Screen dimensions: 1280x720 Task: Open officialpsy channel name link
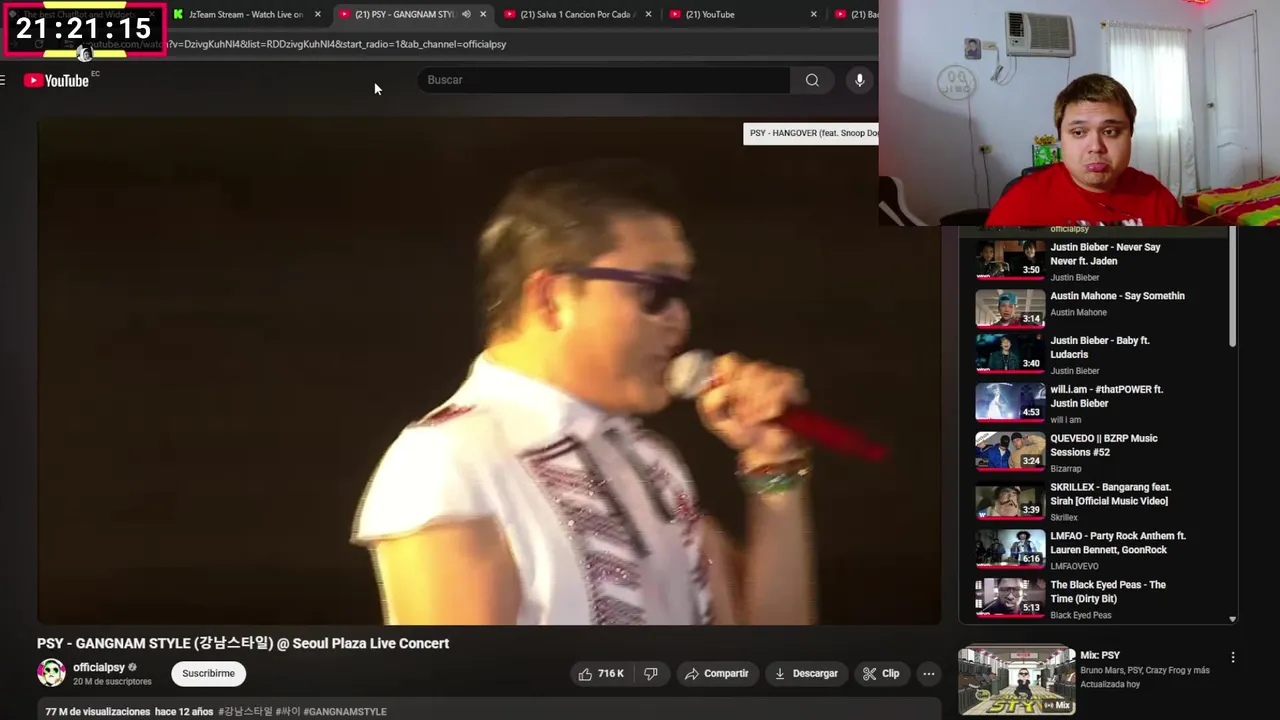pos(99,667)
